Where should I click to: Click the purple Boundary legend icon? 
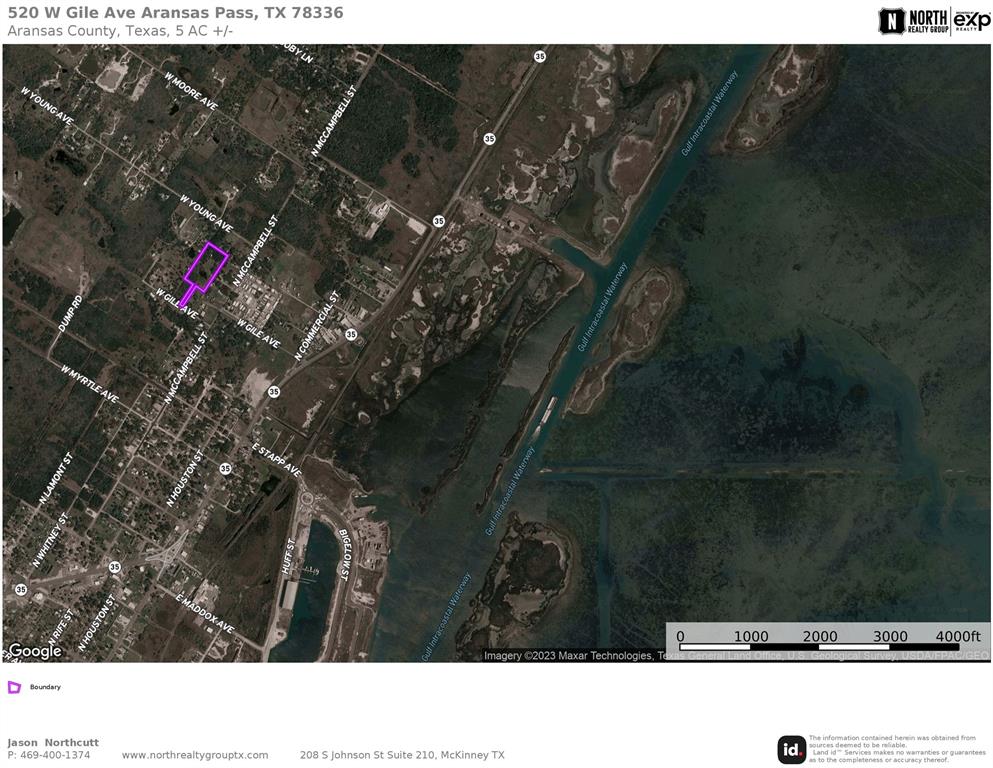pyautogui.click(x=14, y=687)
